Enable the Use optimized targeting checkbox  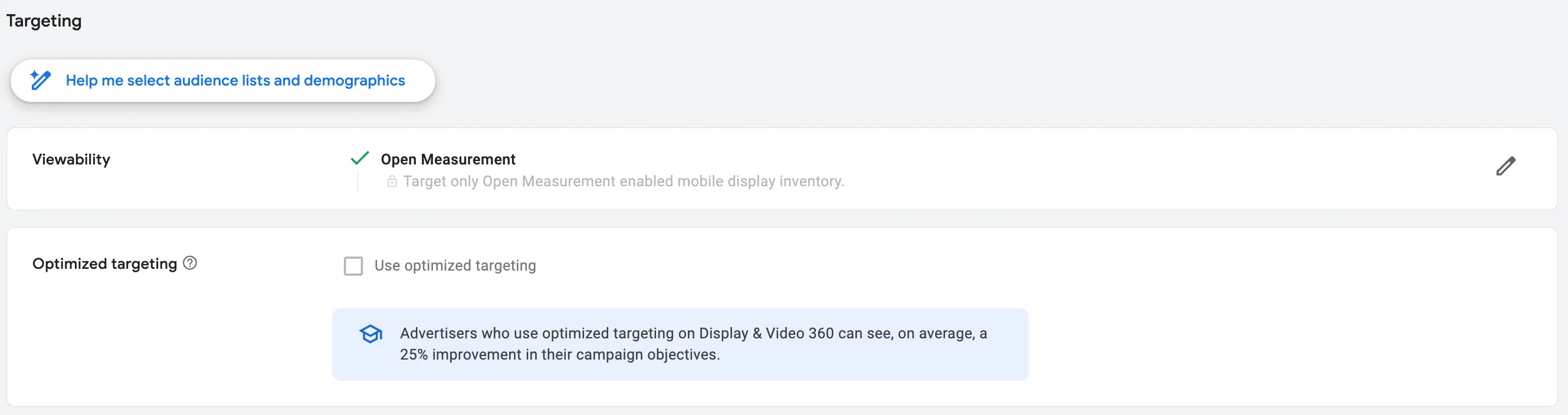tap(353, 266)
